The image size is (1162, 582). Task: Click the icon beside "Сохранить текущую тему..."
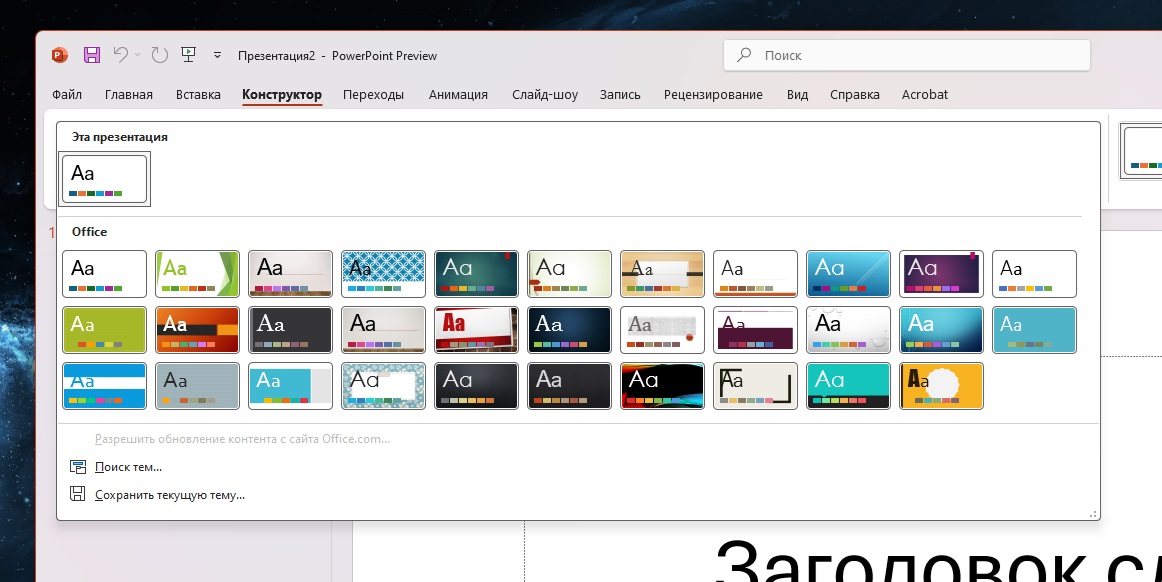[x=78, y=494]
